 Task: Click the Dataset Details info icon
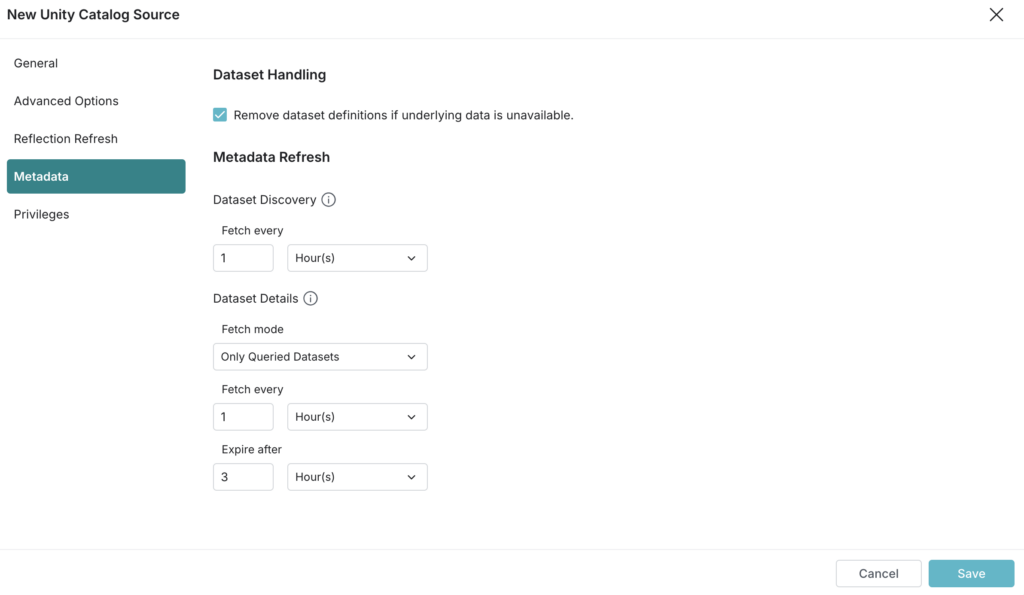(310, 298)
